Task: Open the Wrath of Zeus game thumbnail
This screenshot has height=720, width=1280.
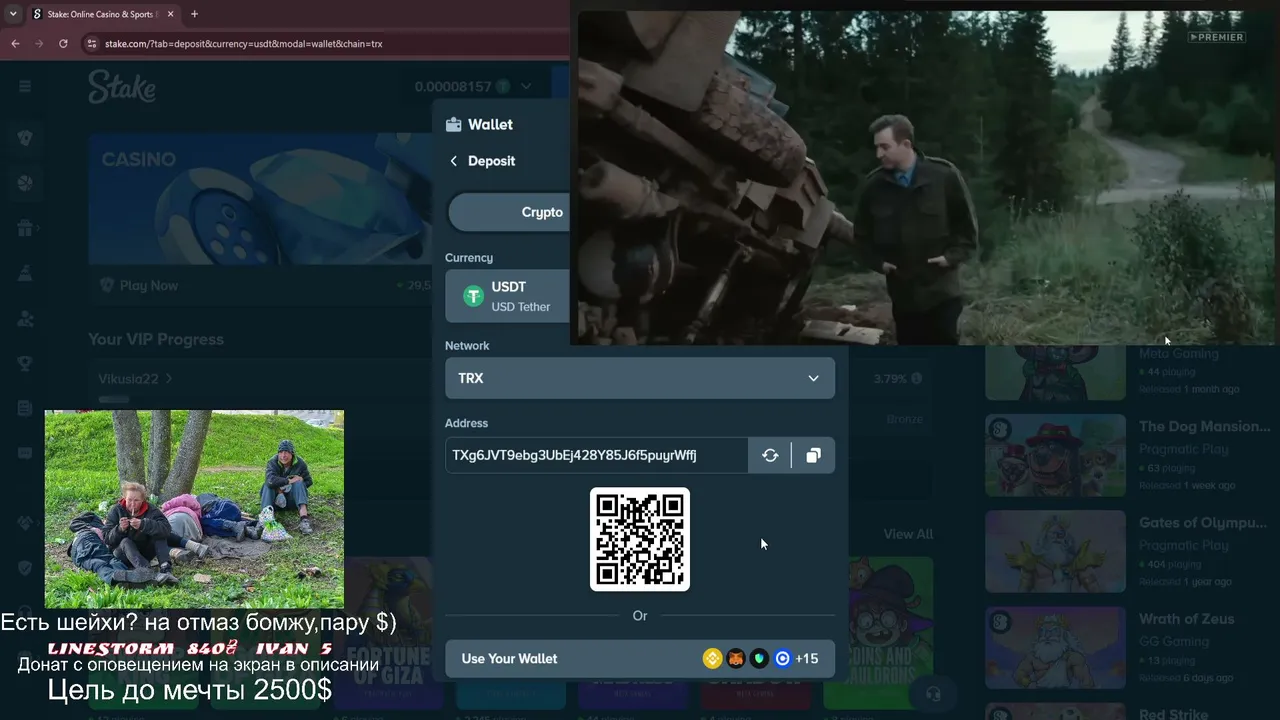Action: point(1055,647)
